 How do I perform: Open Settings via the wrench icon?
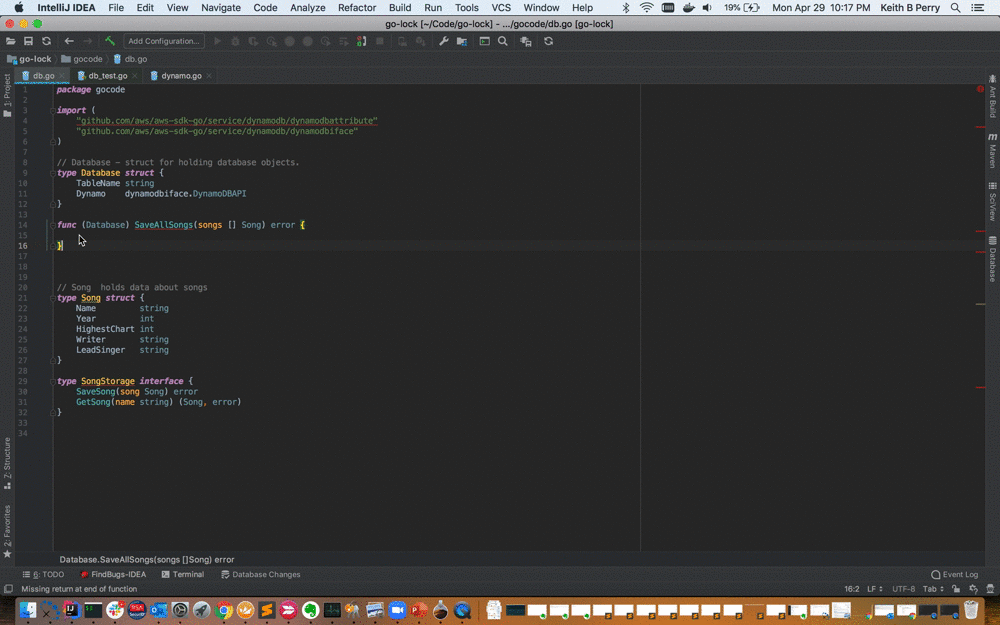pos(444,42)
